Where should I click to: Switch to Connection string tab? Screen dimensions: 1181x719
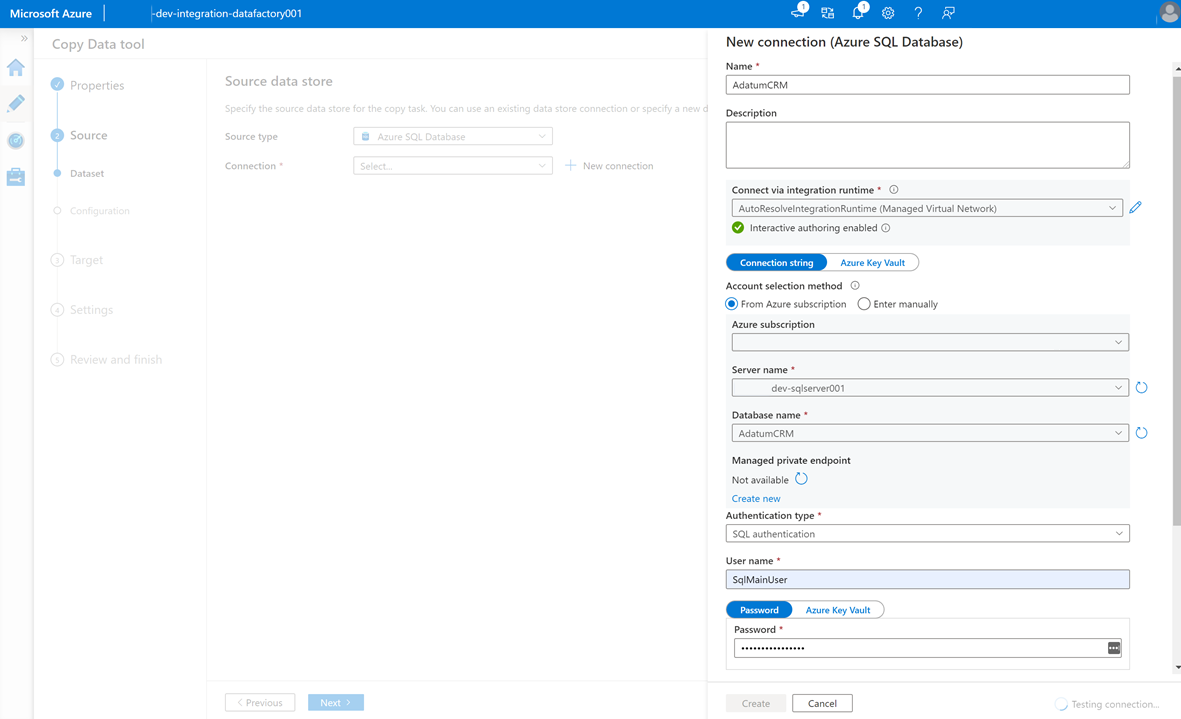(x=777, y=263)
